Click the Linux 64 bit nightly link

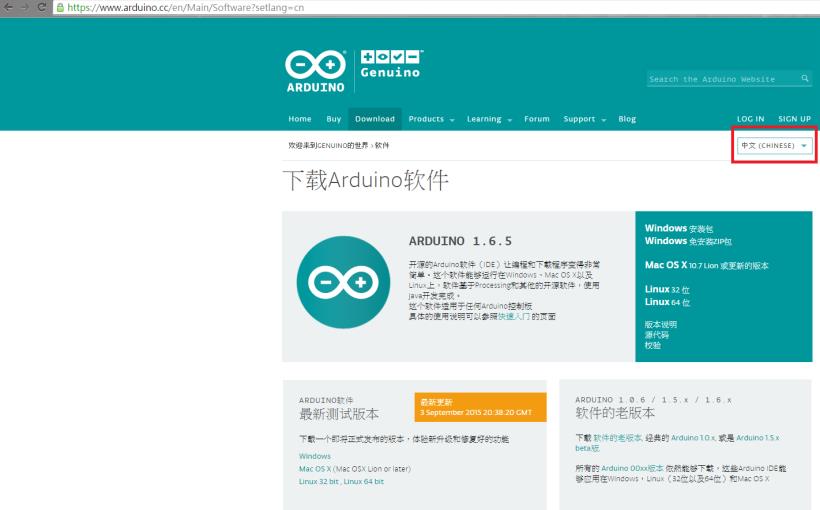pos(363,481)
